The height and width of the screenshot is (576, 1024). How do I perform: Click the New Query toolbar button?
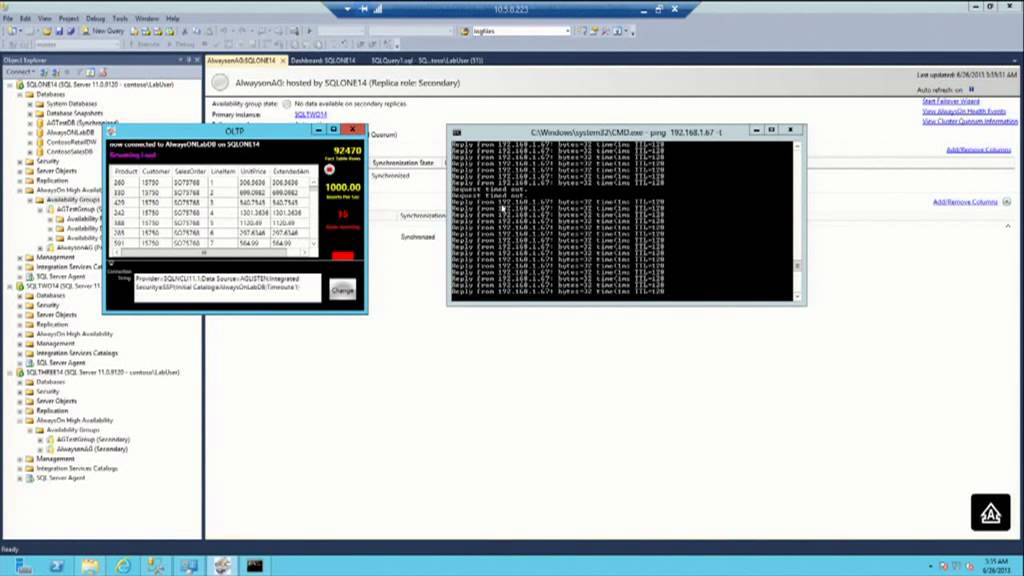[103, 31]
